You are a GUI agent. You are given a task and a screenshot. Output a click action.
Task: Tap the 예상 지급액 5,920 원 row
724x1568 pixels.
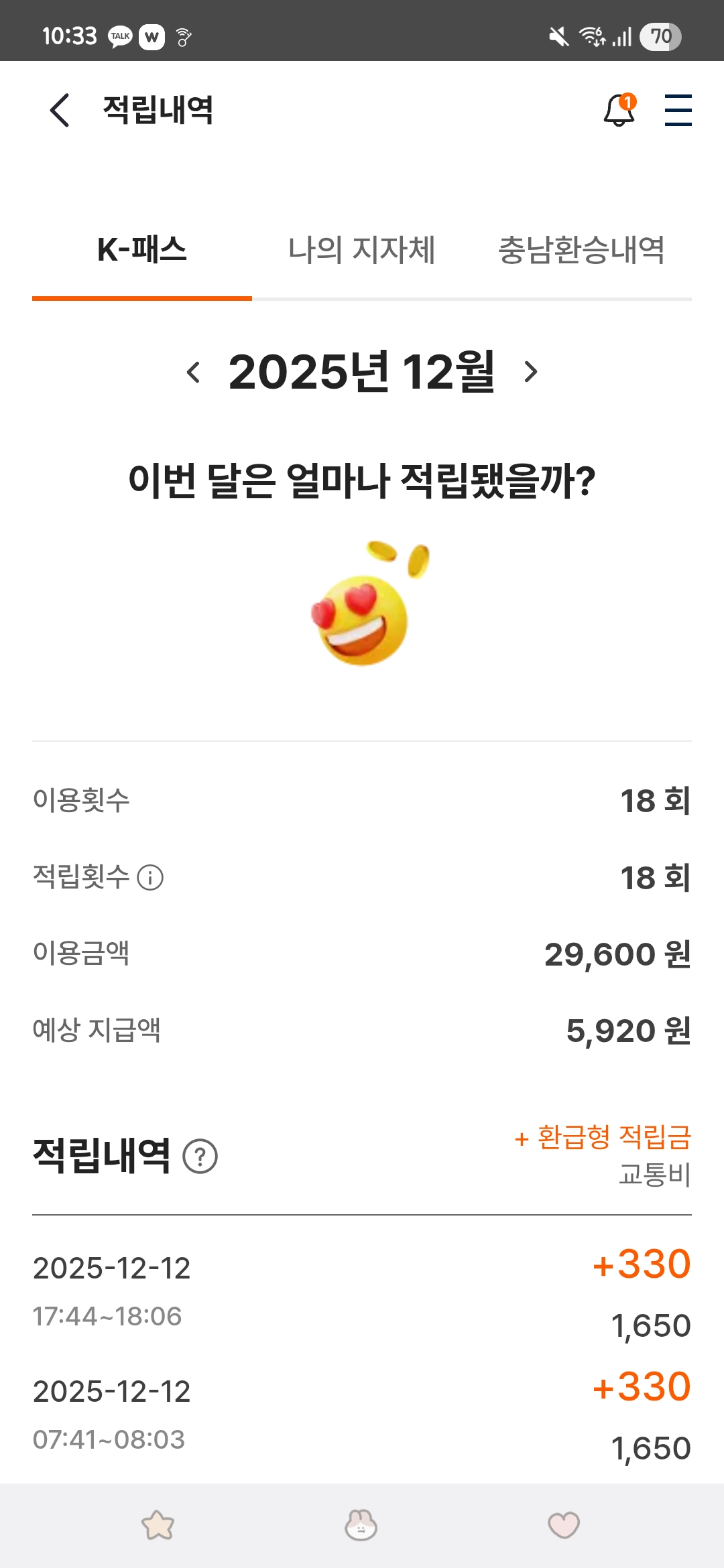coord(362,1031)
